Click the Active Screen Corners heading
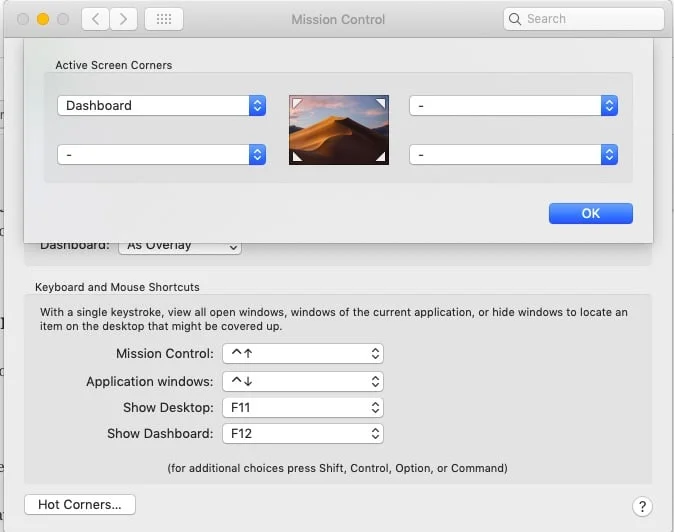The image size is (674, 532). (x=113, y=65)
